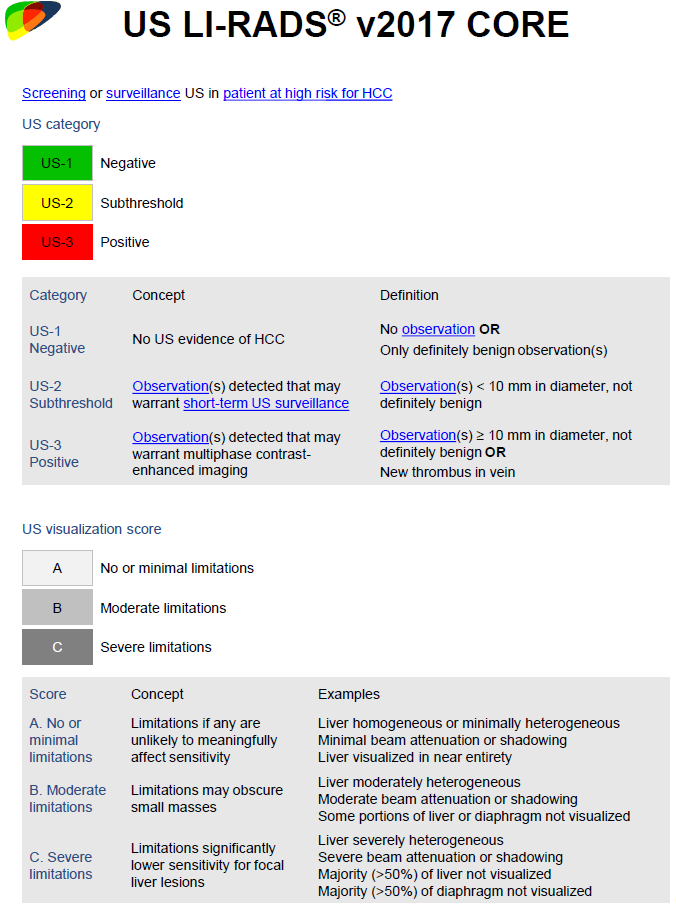The height and width of the screenshot is (905, 676).
Task: Click the Observation link in the US-2 Concept column
Action: point(168,386)
